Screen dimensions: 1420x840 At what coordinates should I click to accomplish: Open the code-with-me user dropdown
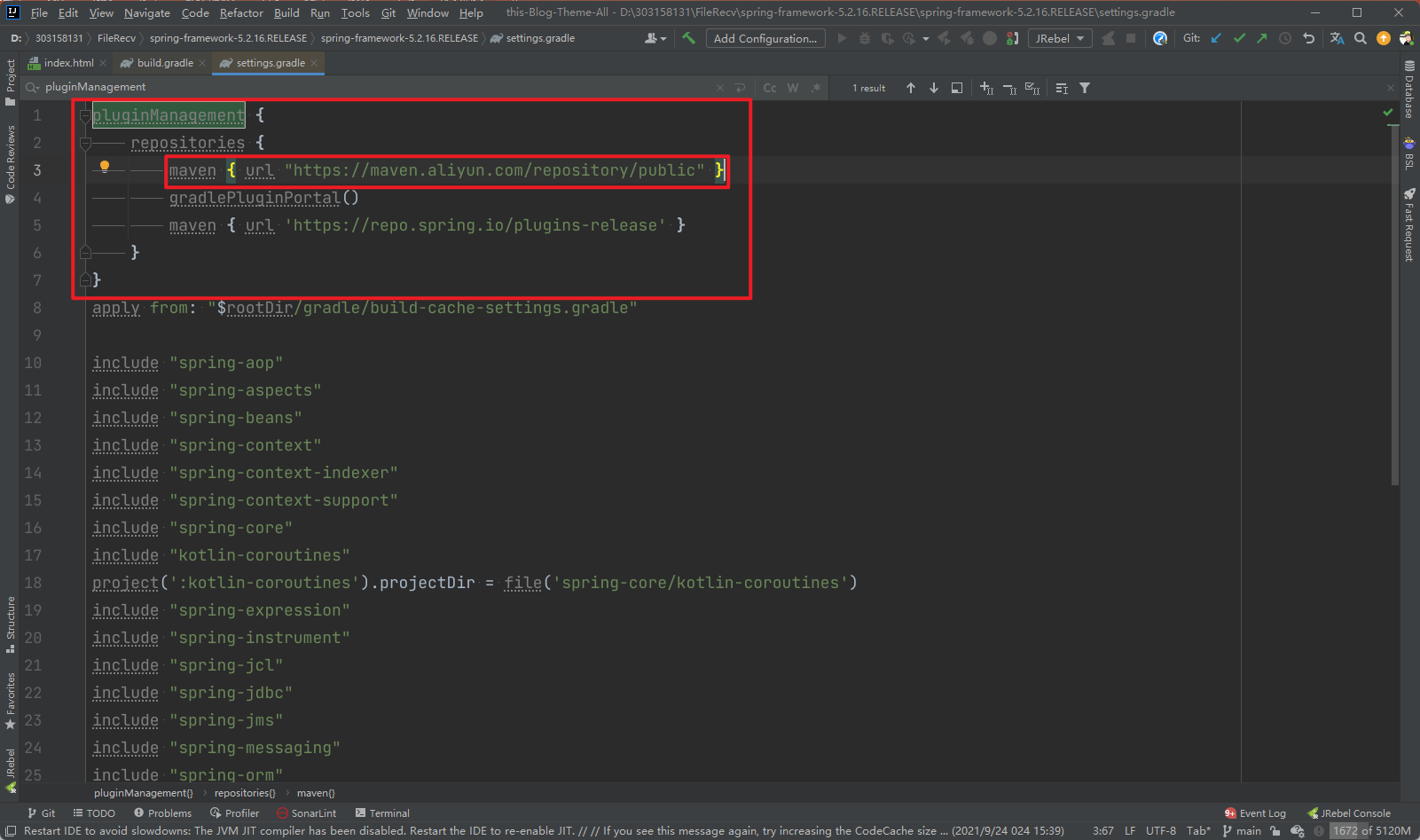tap(655, 38)
